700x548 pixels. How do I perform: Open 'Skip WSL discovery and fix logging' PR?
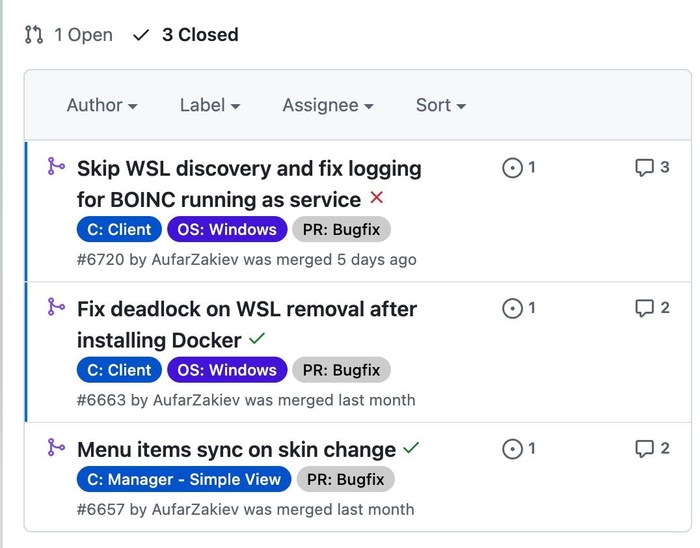249,168
